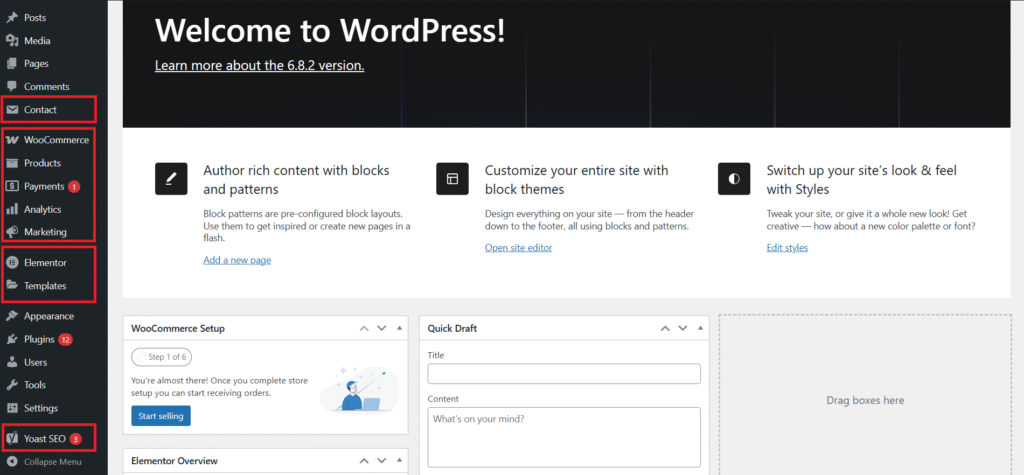Toggle Quick Draft panel collapse triangle
The height and width of the screenshot is (475, 1024).
click(x=701, y=328)
